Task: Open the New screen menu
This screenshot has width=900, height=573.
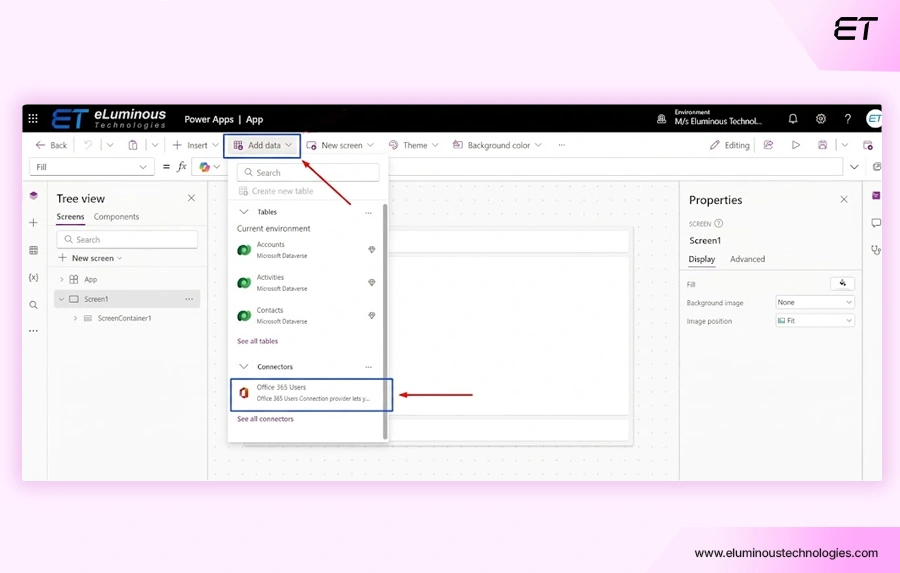Action: (340, 145)
